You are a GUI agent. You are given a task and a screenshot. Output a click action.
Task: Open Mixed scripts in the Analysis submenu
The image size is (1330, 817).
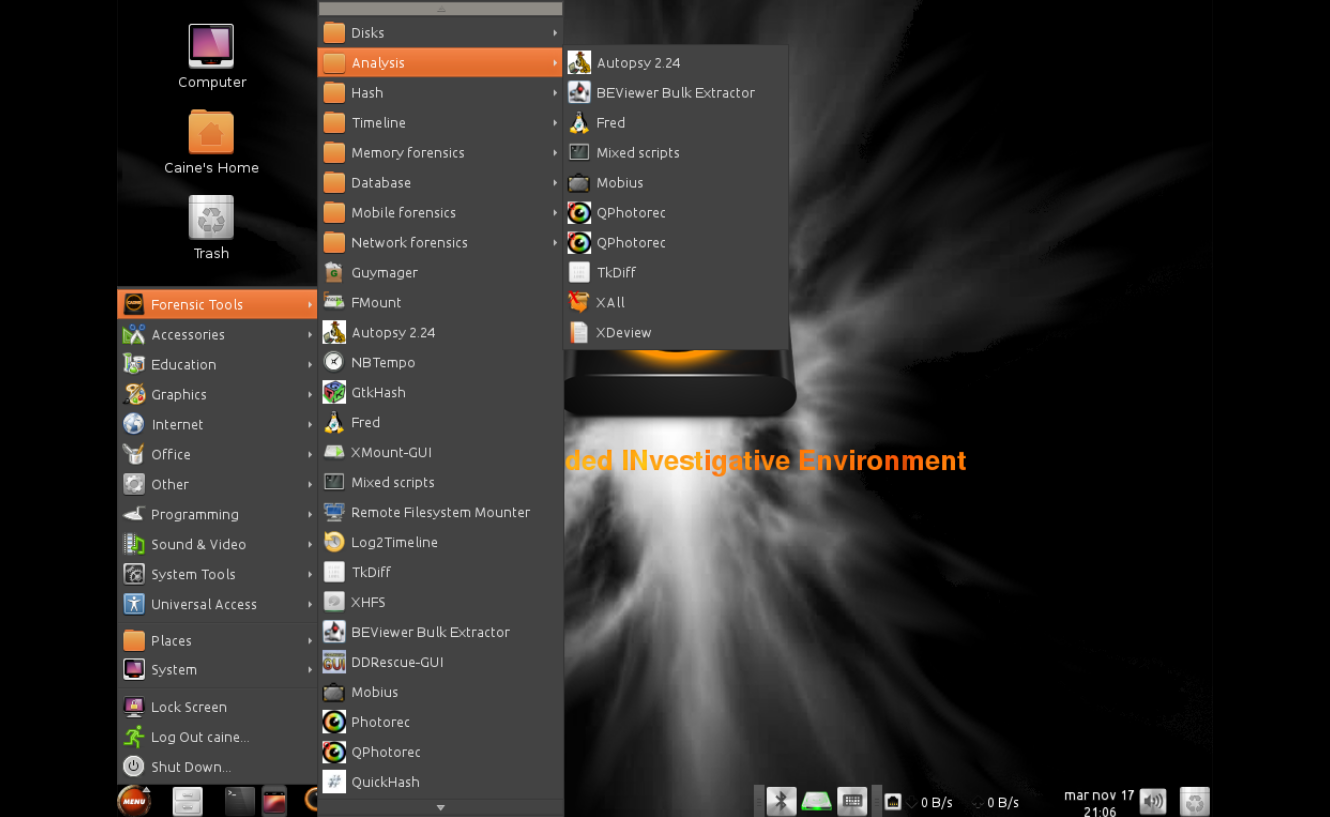[676, 152]
